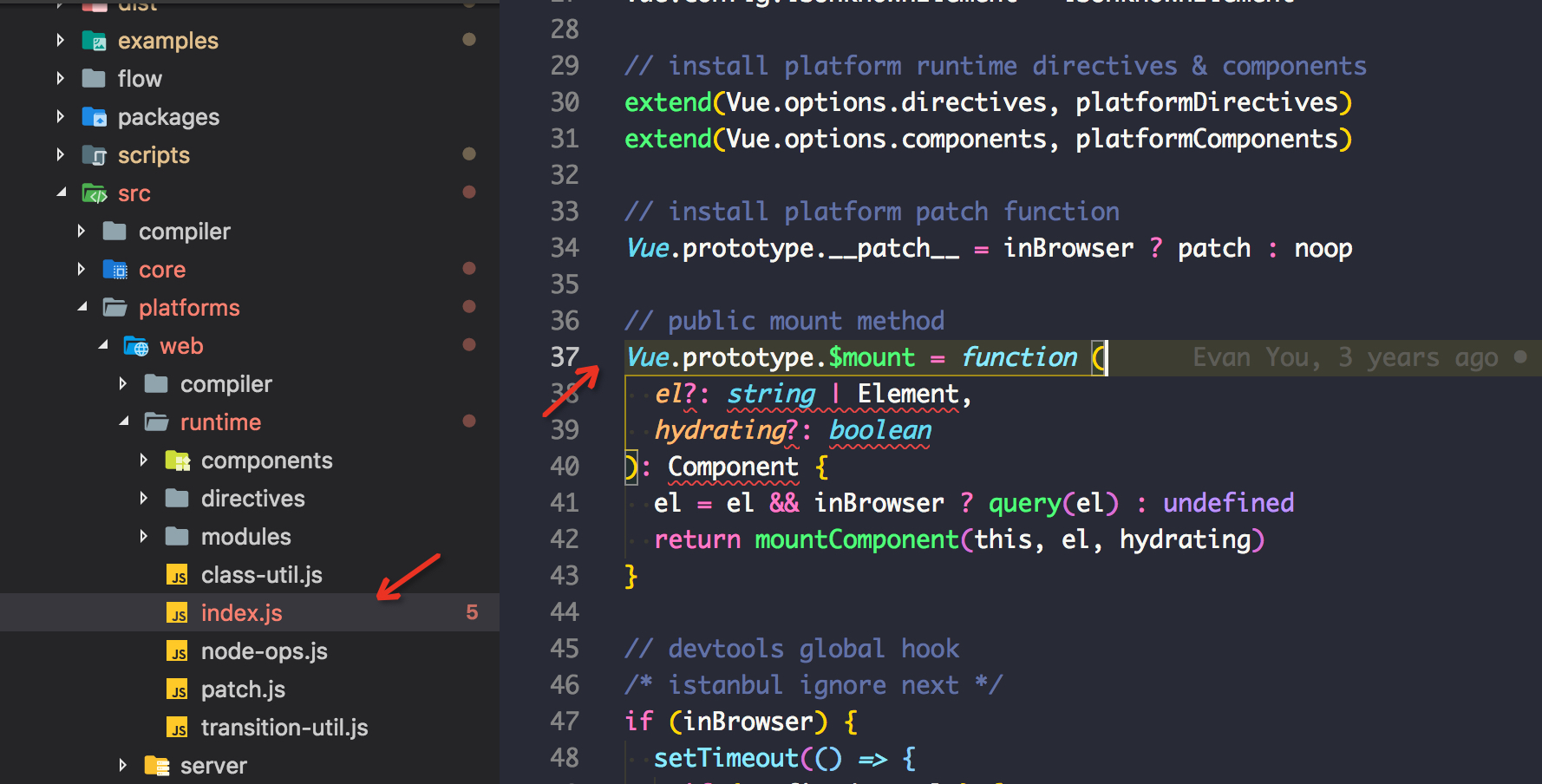Click the JS icon of patch.js
The width and height of the screenshot is (1542, 784).
click(x=177, y=689)
